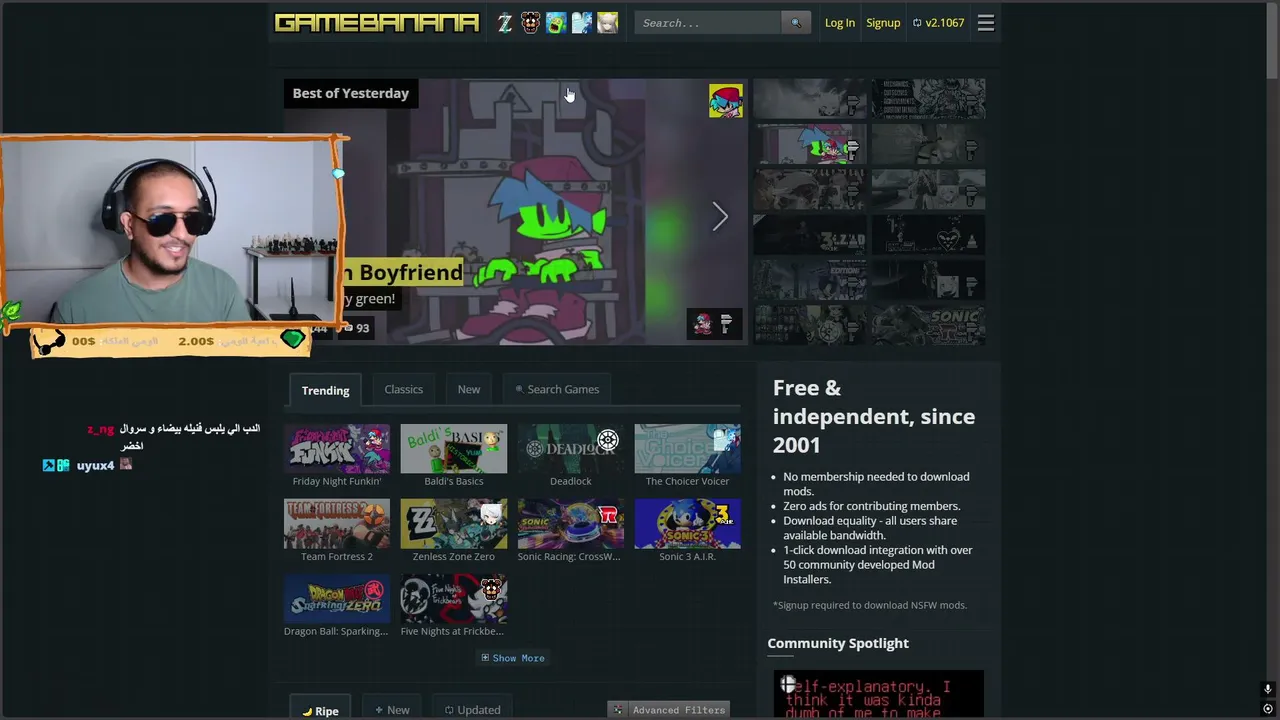Click the 93 counter on featured slide
This screenshot has height=720, width=1280.
pyautogui.click(x=355, y=328)
